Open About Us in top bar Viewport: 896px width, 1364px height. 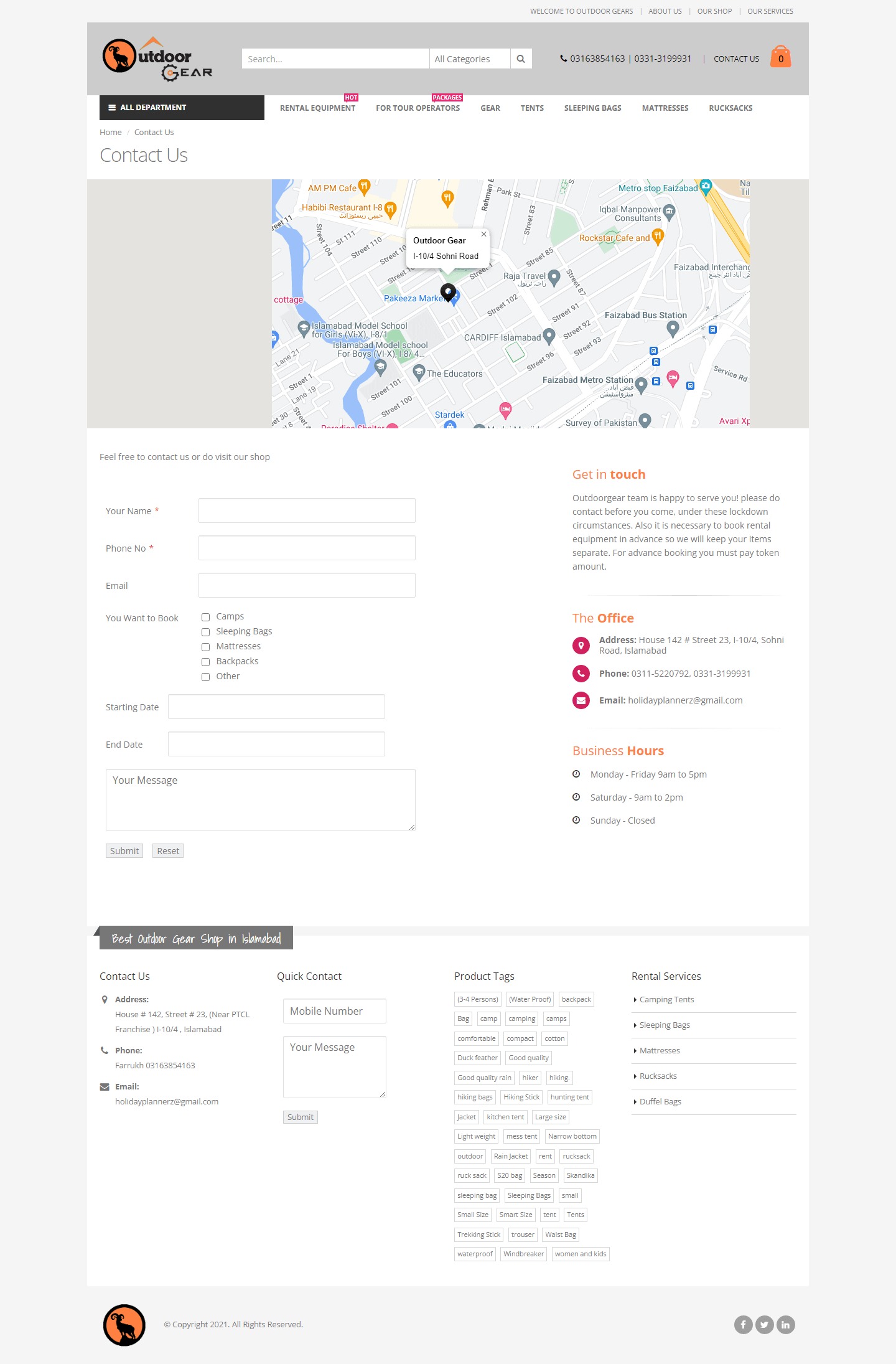(x=665, y=11)
